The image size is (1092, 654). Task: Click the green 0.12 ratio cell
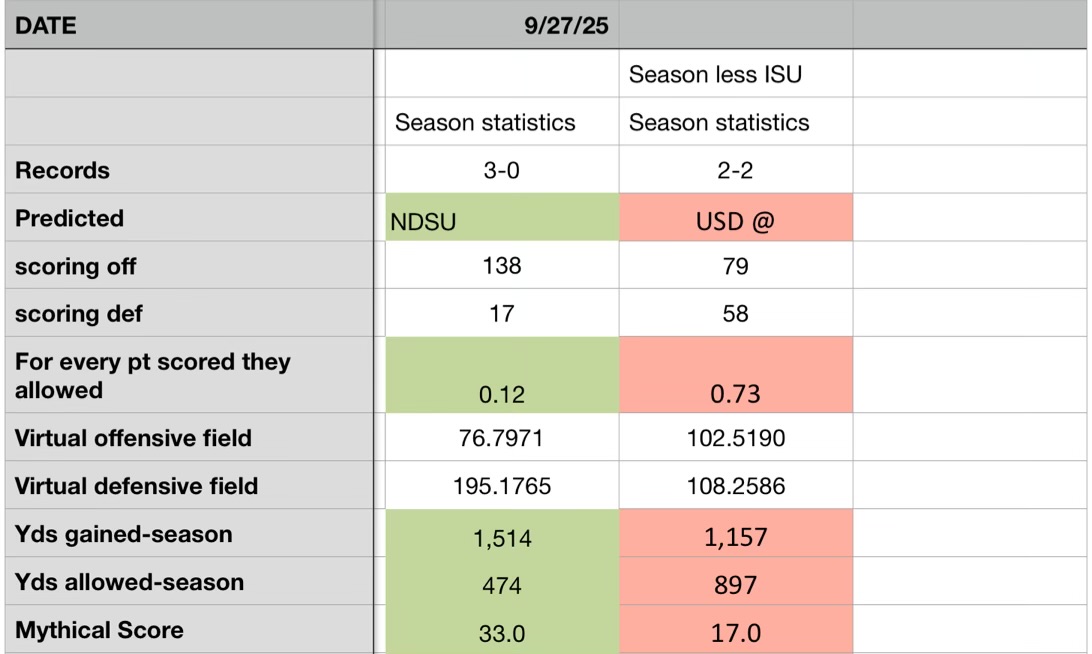tap(501, 376)
